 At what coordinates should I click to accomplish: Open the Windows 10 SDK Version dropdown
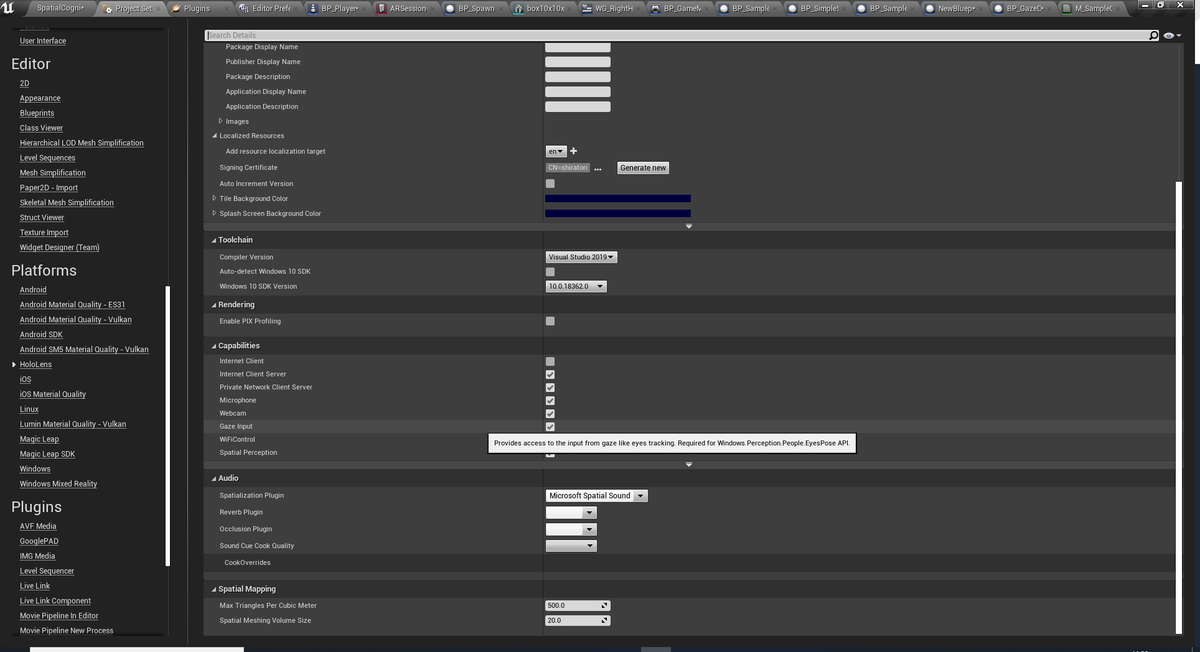576,286
